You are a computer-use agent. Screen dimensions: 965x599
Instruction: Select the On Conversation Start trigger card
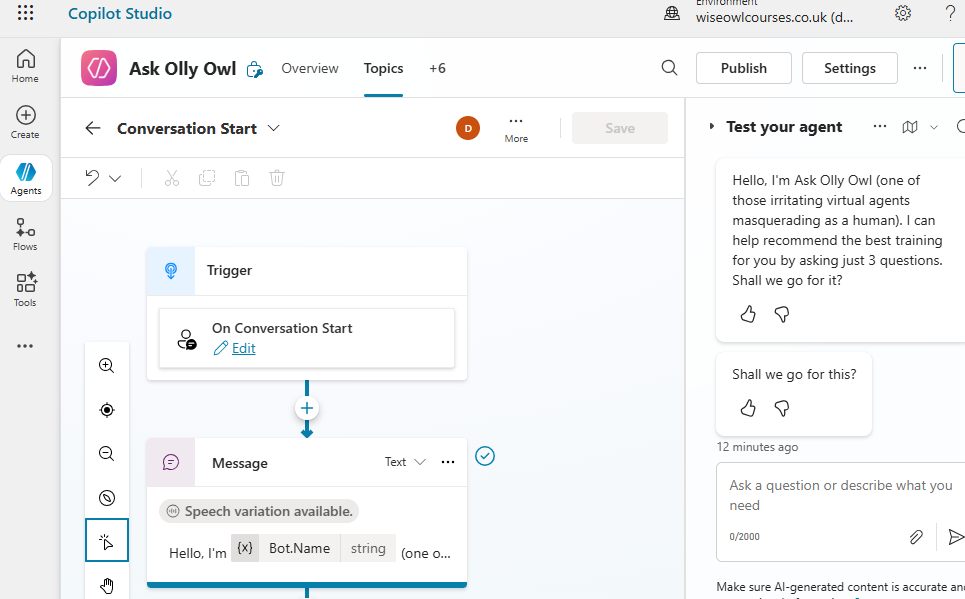coord(306,338)
